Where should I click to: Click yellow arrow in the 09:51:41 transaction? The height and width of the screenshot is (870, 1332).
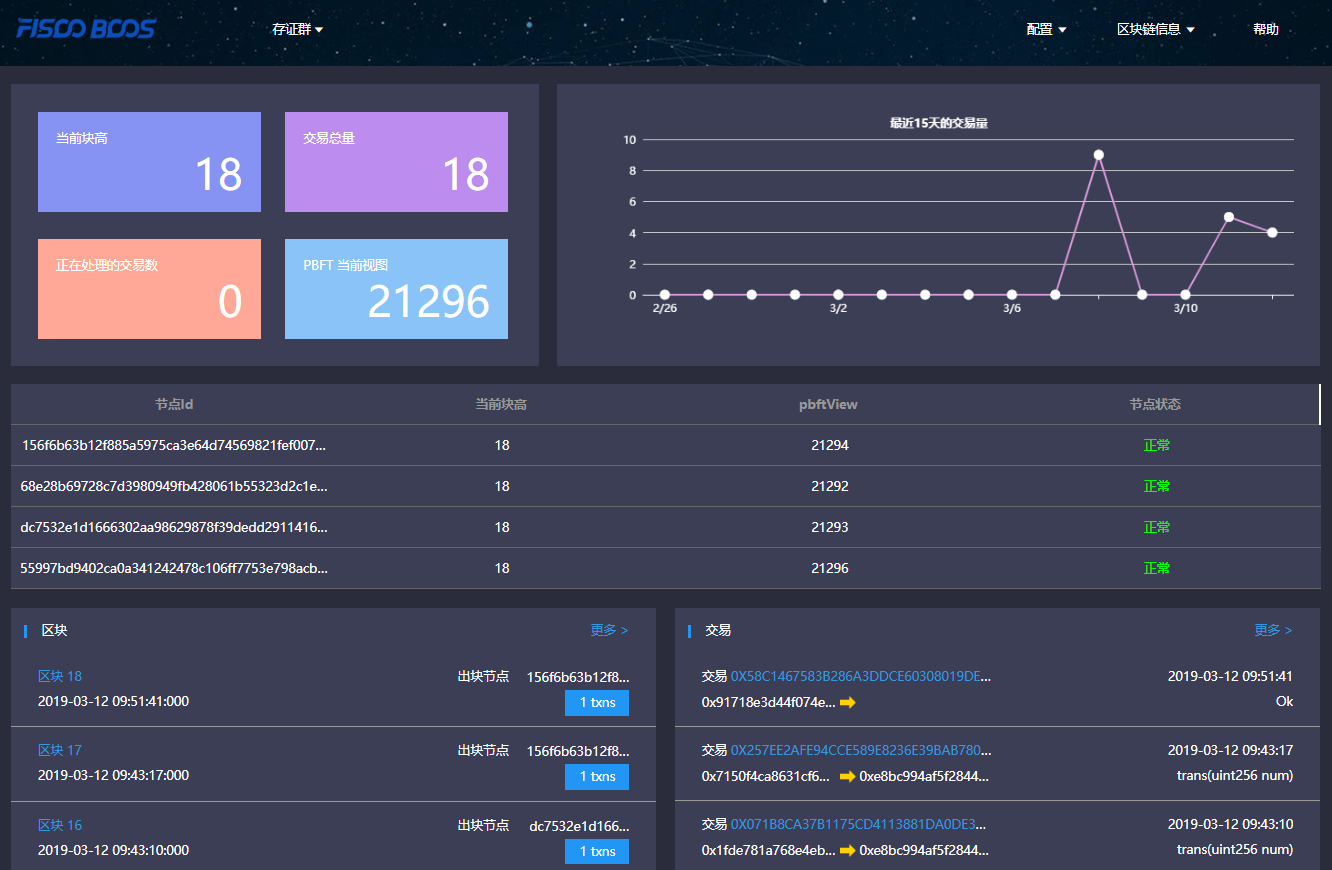847,702
